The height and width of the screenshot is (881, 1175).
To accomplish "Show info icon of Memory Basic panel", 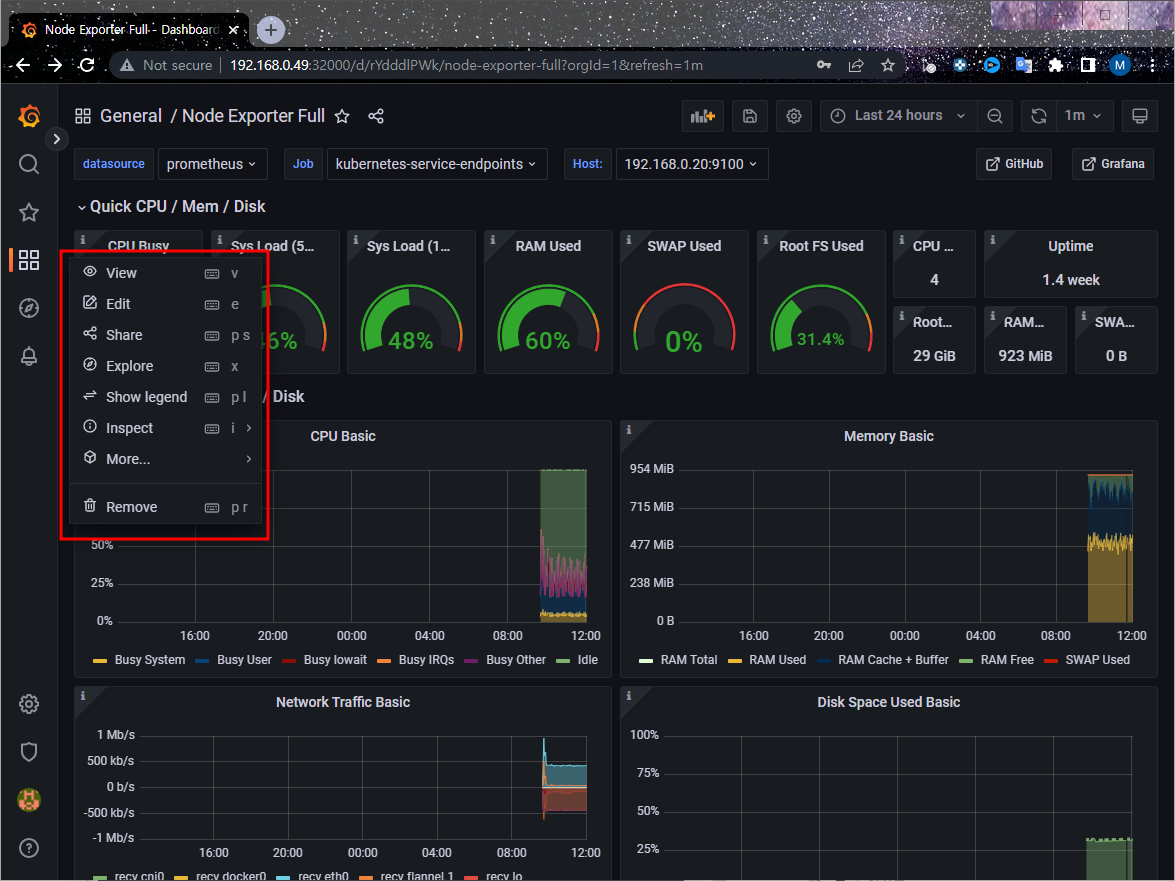I will click(x=629, y=430).
